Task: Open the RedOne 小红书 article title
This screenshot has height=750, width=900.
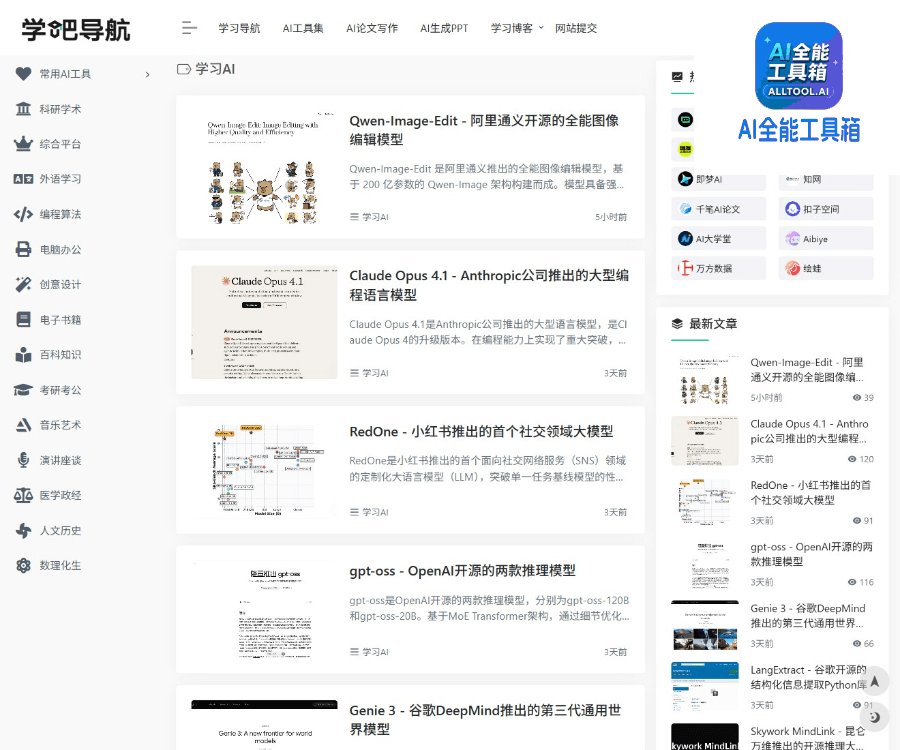Action: point(481,432)
